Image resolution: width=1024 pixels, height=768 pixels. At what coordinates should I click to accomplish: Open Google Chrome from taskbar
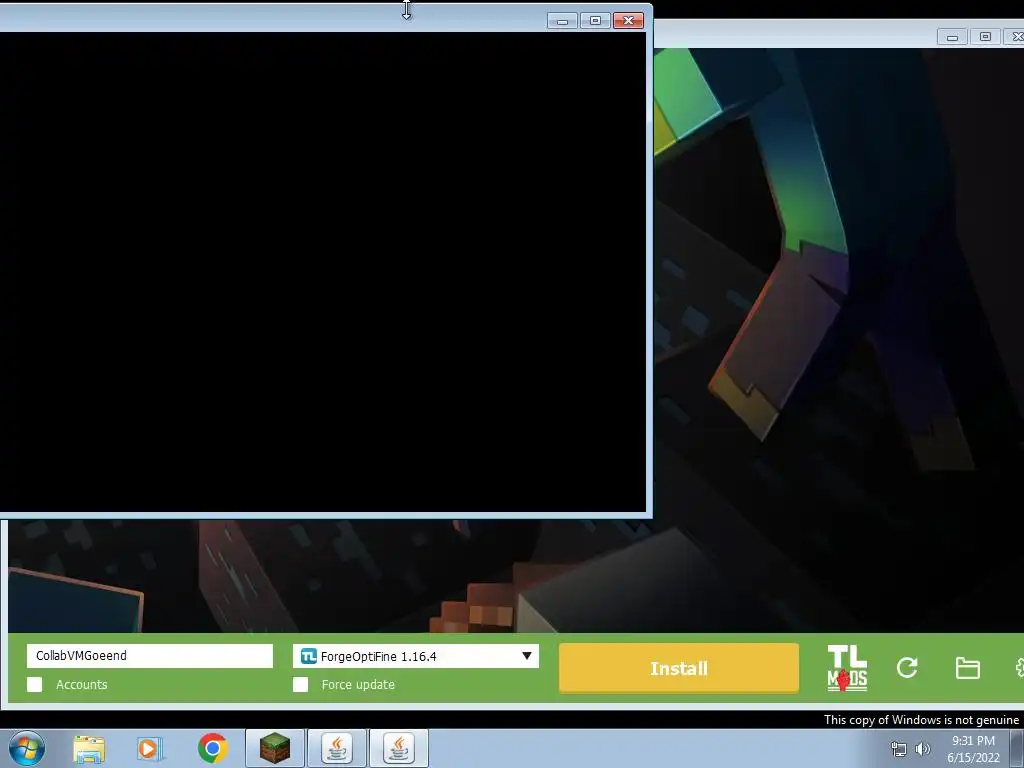pos(212,748)
